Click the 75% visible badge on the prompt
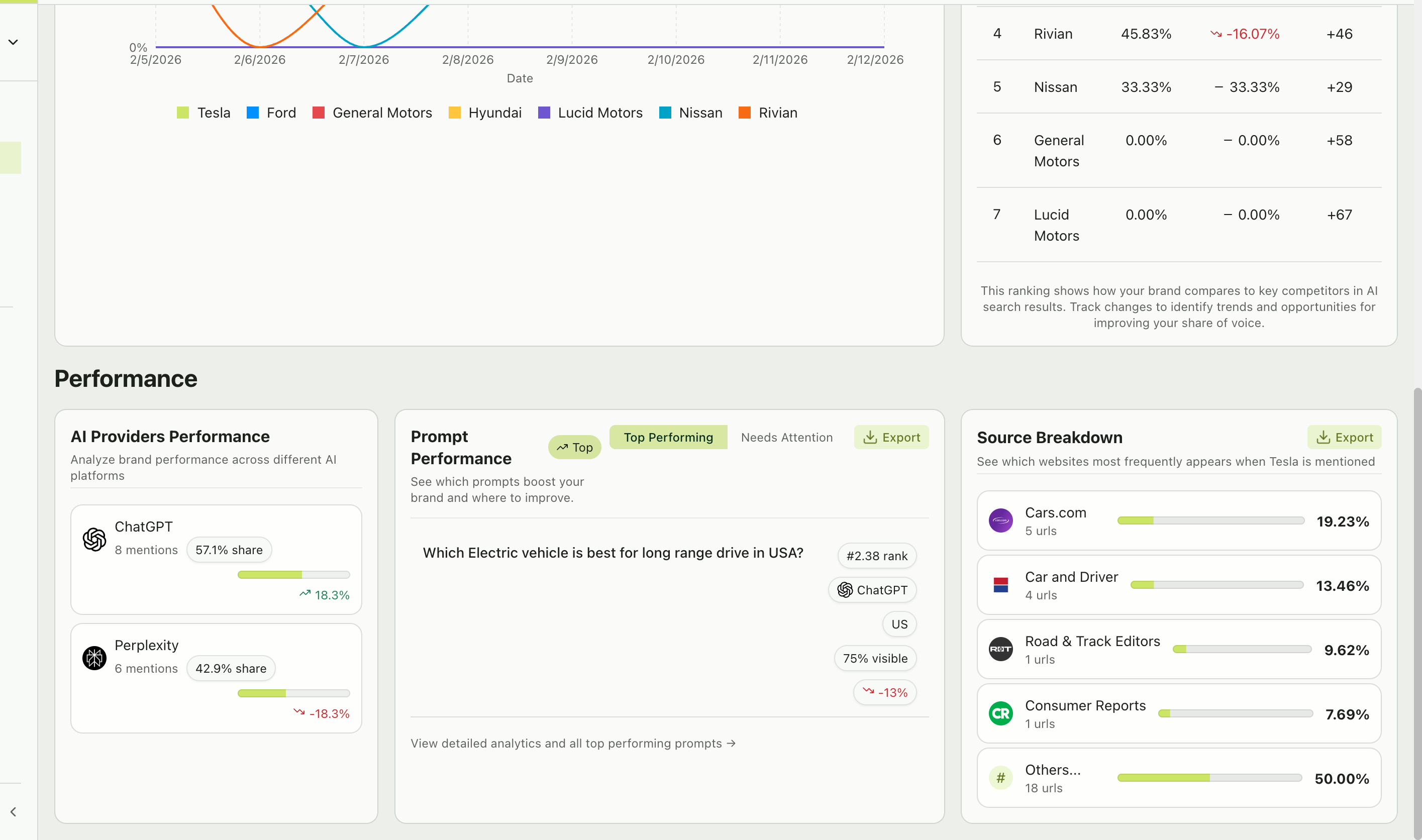The image size is (1422, 840). pyautogui.click(x=875, y=658)
